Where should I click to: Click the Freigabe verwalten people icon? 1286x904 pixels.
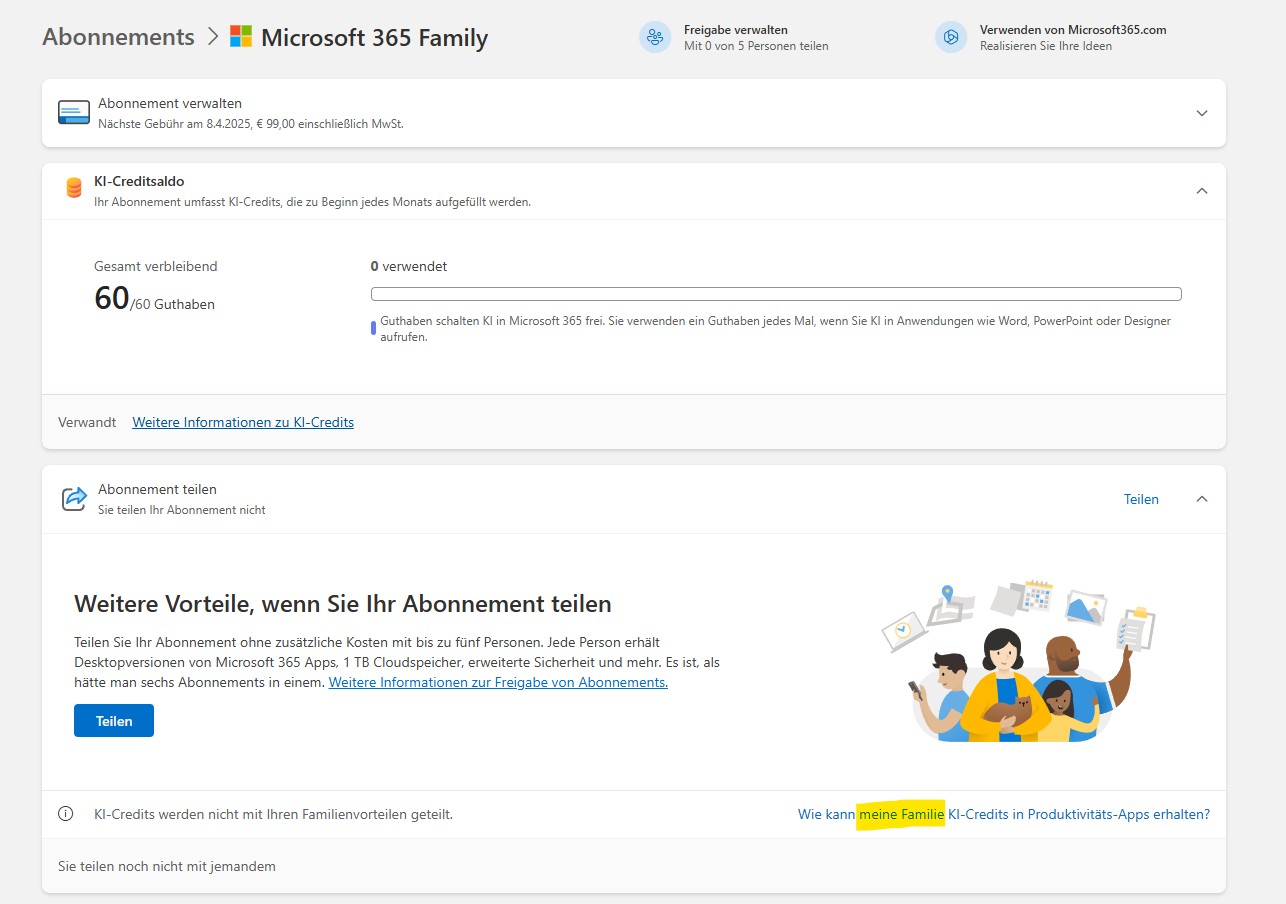655,37
